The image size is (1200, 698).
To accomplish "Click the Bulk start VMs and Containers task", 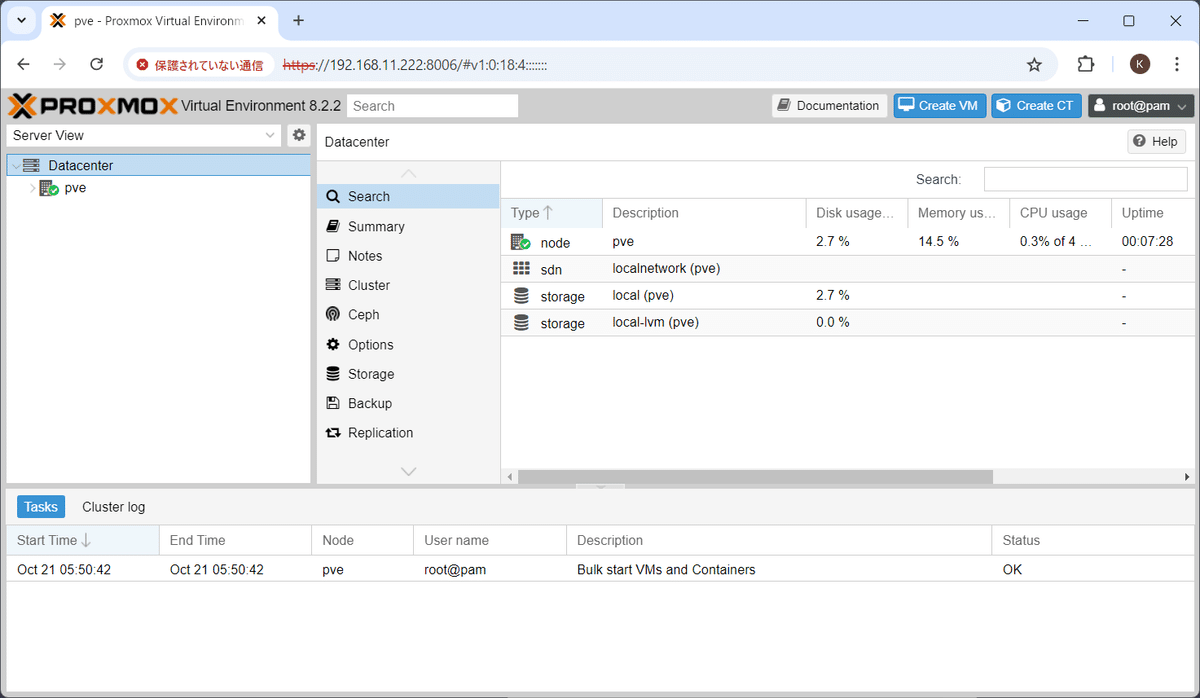I will click(x=666, y=570).
